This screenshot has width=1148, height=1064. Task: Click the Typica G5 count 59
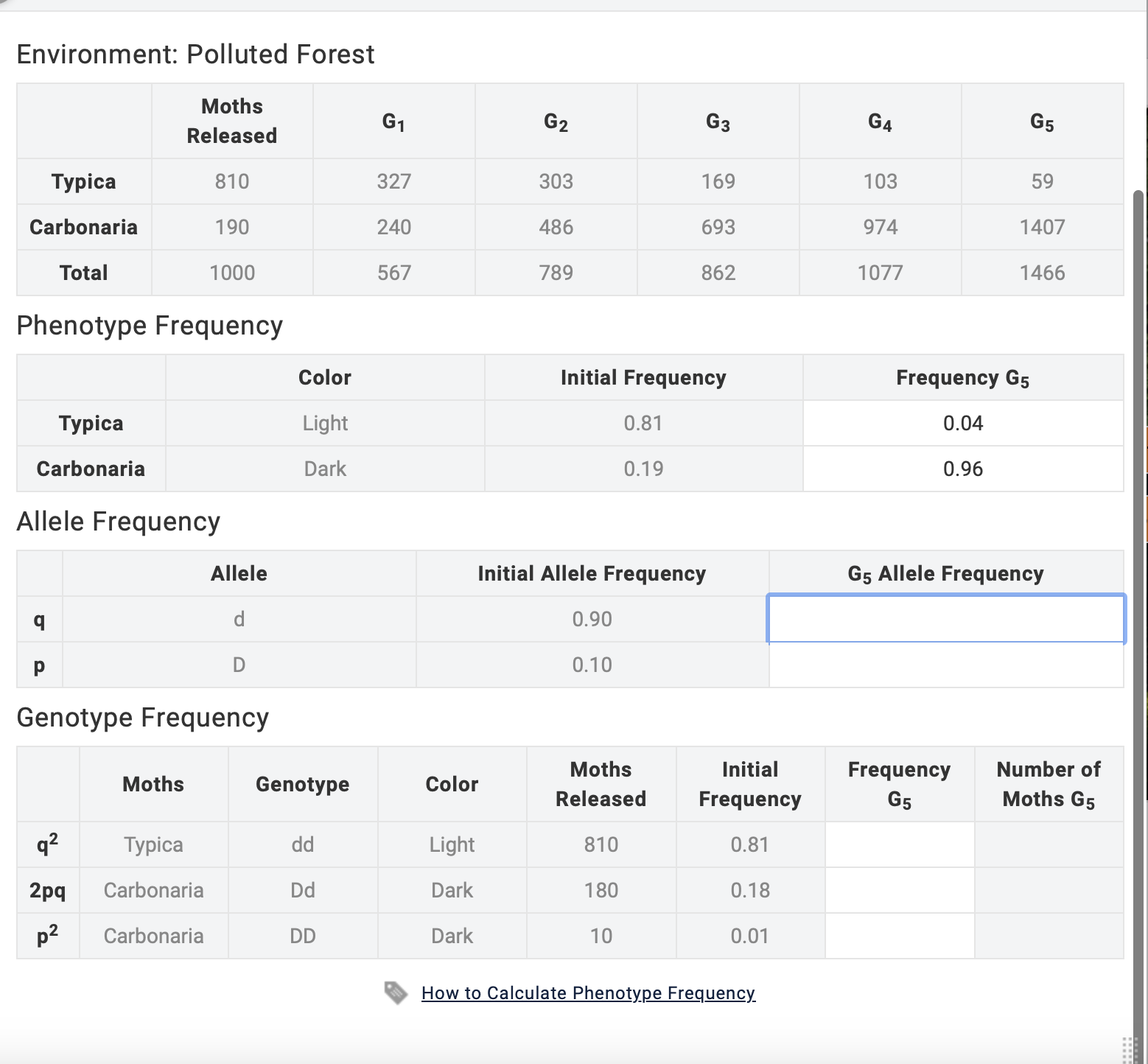point(1042,181)
